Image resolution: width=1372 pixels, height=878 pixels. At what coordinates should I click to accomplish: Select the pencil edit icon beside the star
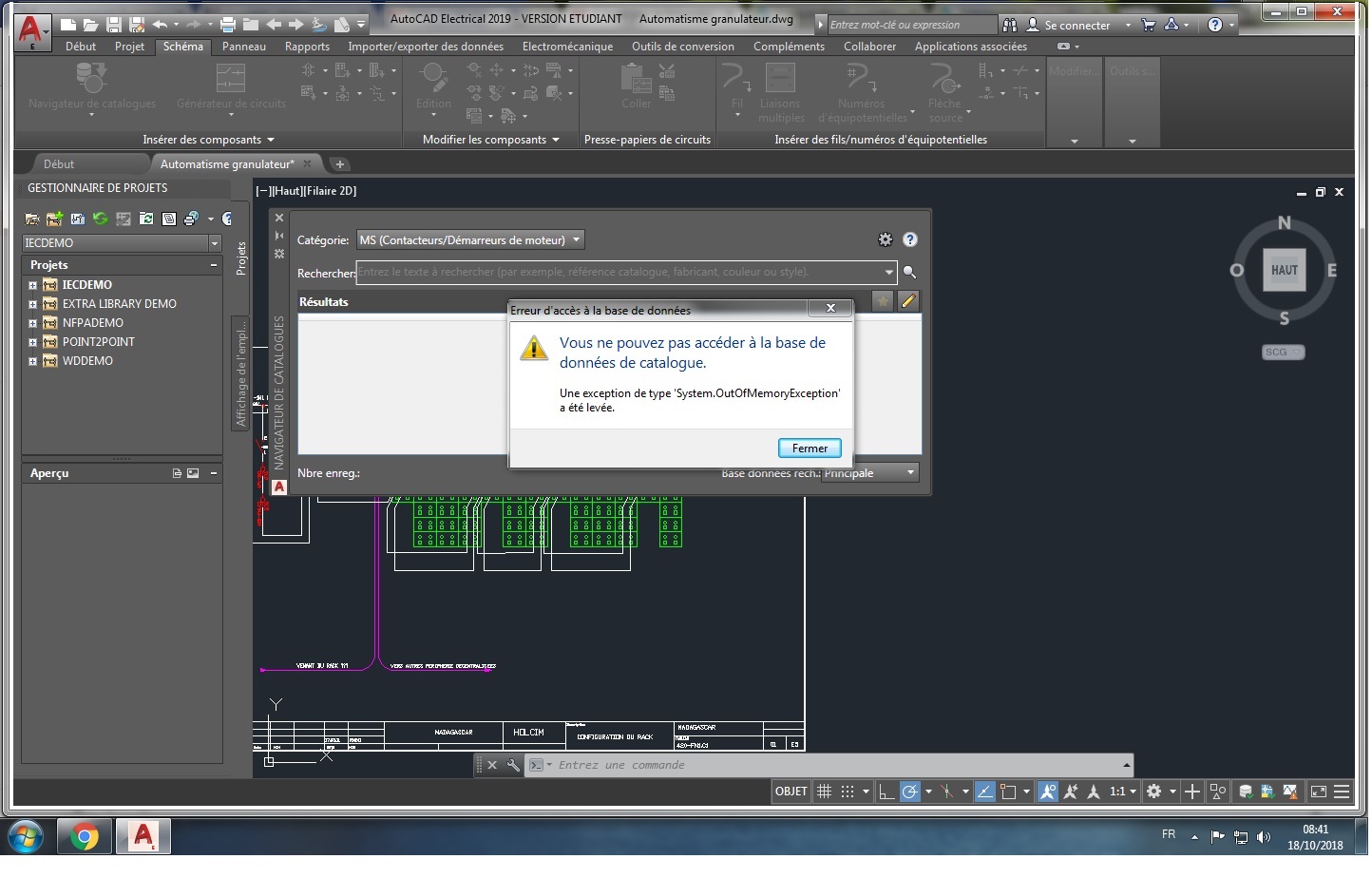tap(908, 301)
